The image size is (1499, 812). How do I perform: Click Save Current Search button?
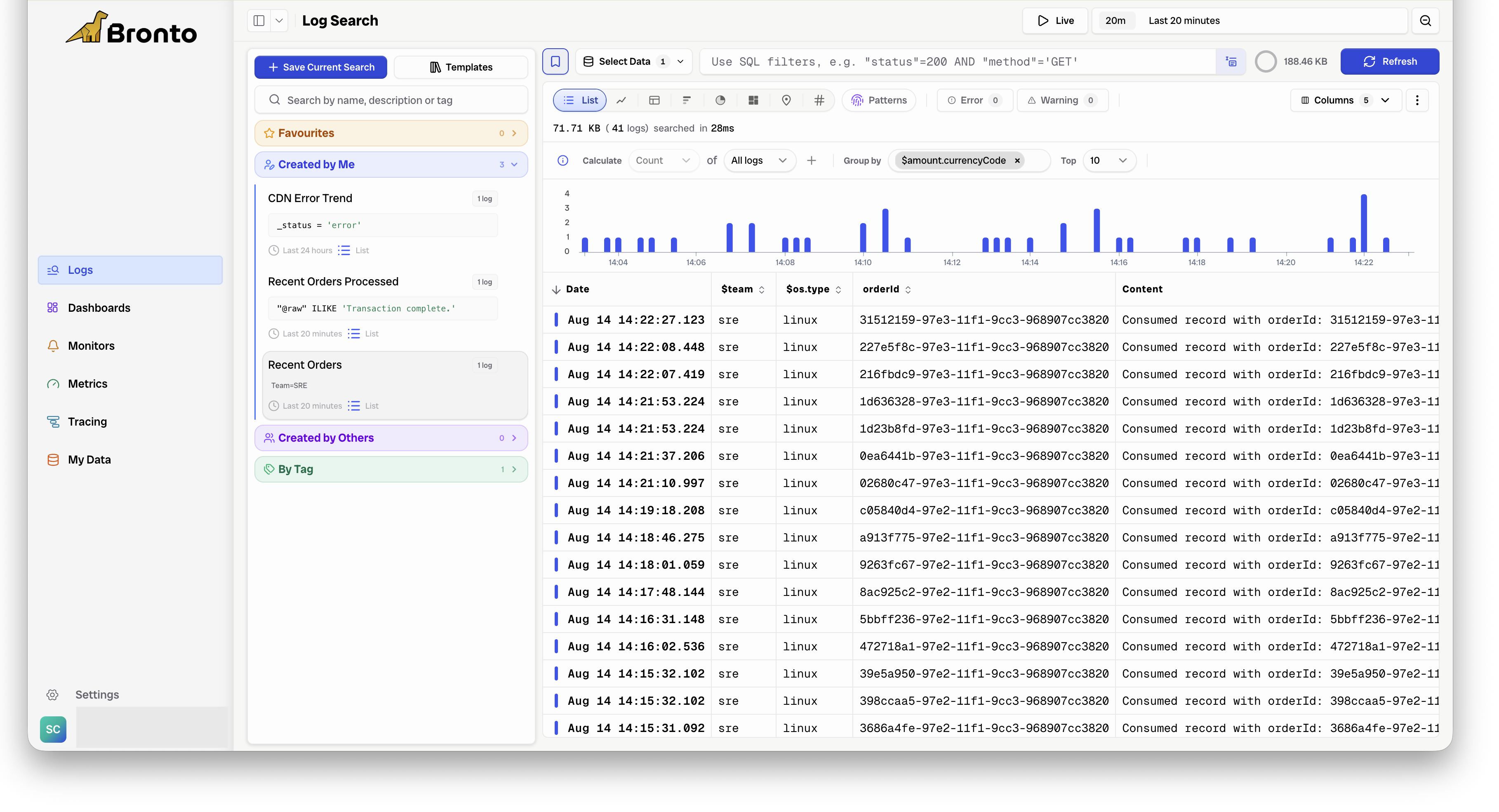[x=321, y=67]
